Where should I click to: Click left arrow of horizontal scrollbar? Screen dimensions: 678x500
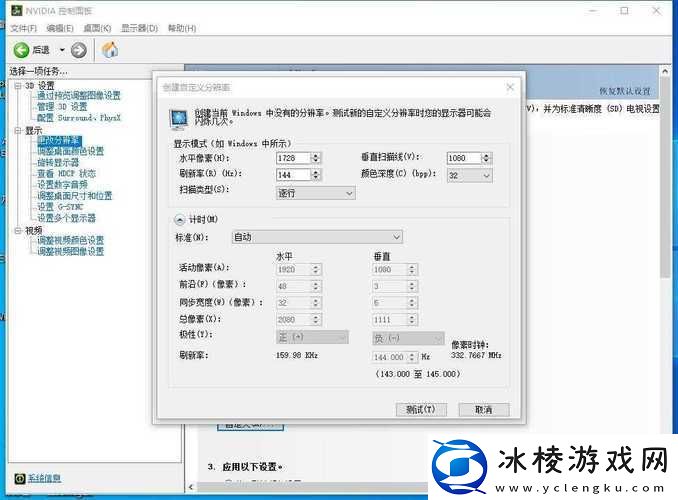tap(192, 487)
